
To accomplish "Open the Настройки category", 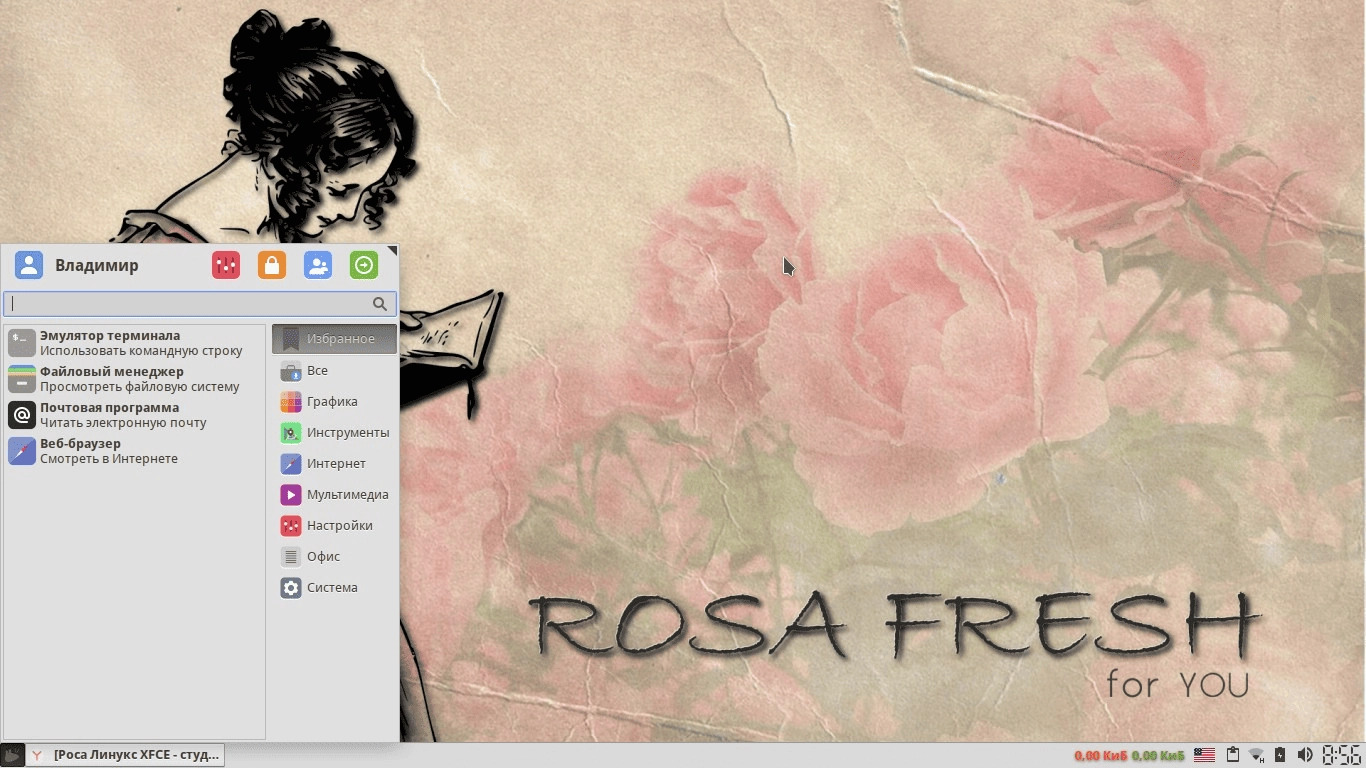I will pos(334,525).
